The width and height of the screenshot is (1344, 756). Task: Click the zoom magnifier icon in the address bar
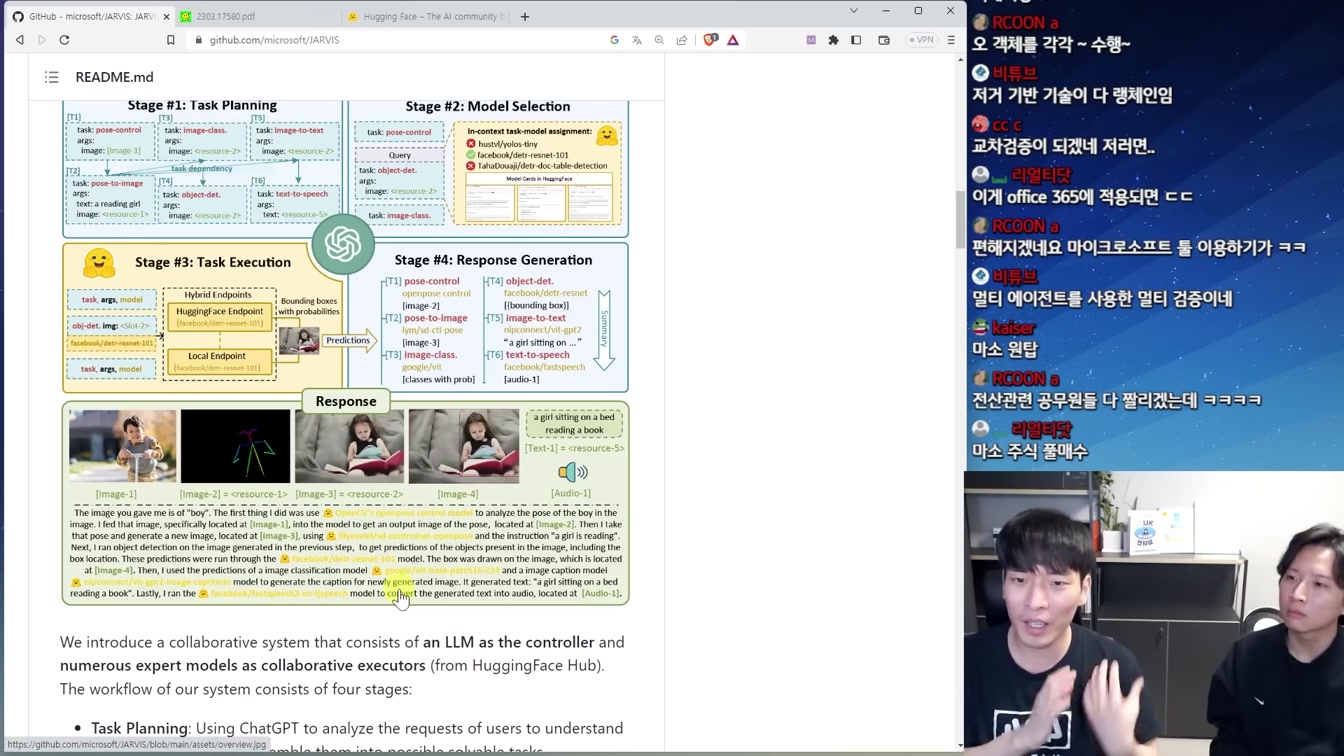[660, 40]
